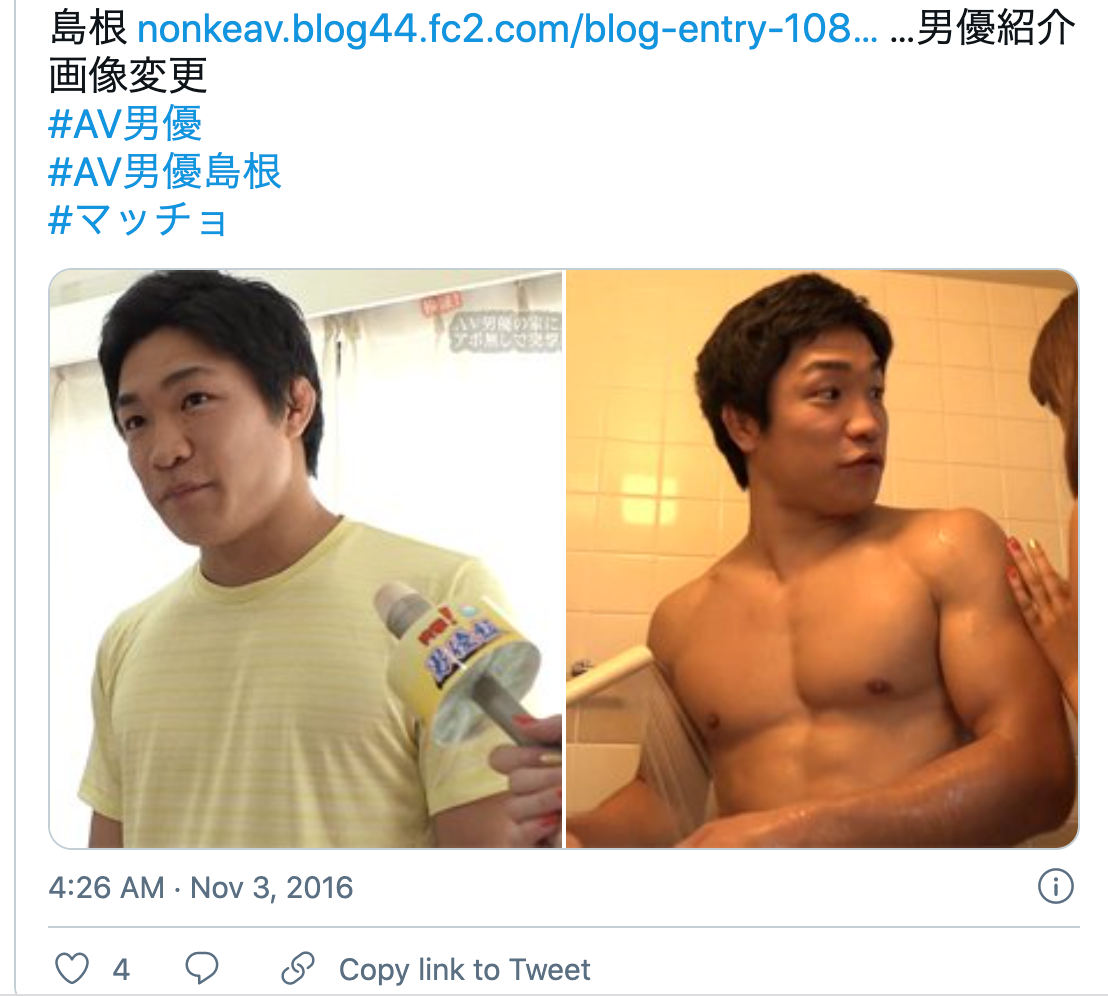The height and width of the screenshot is (996, 1108).
Task: Click the 4:26 AM tweet timestamp
Action: [107, 888]
